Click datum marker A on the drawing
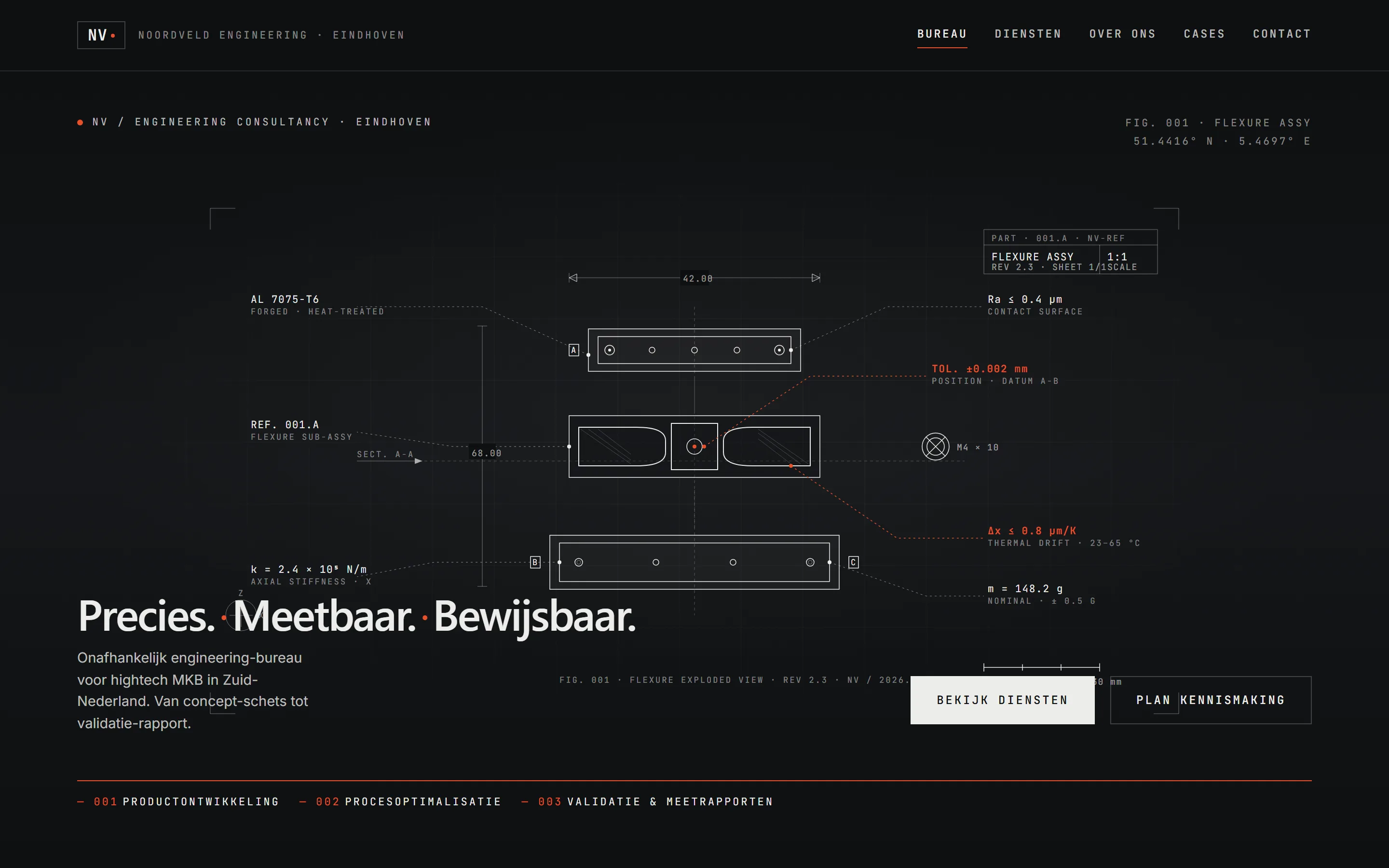1389x868 pixels. [x=573, y=350]
